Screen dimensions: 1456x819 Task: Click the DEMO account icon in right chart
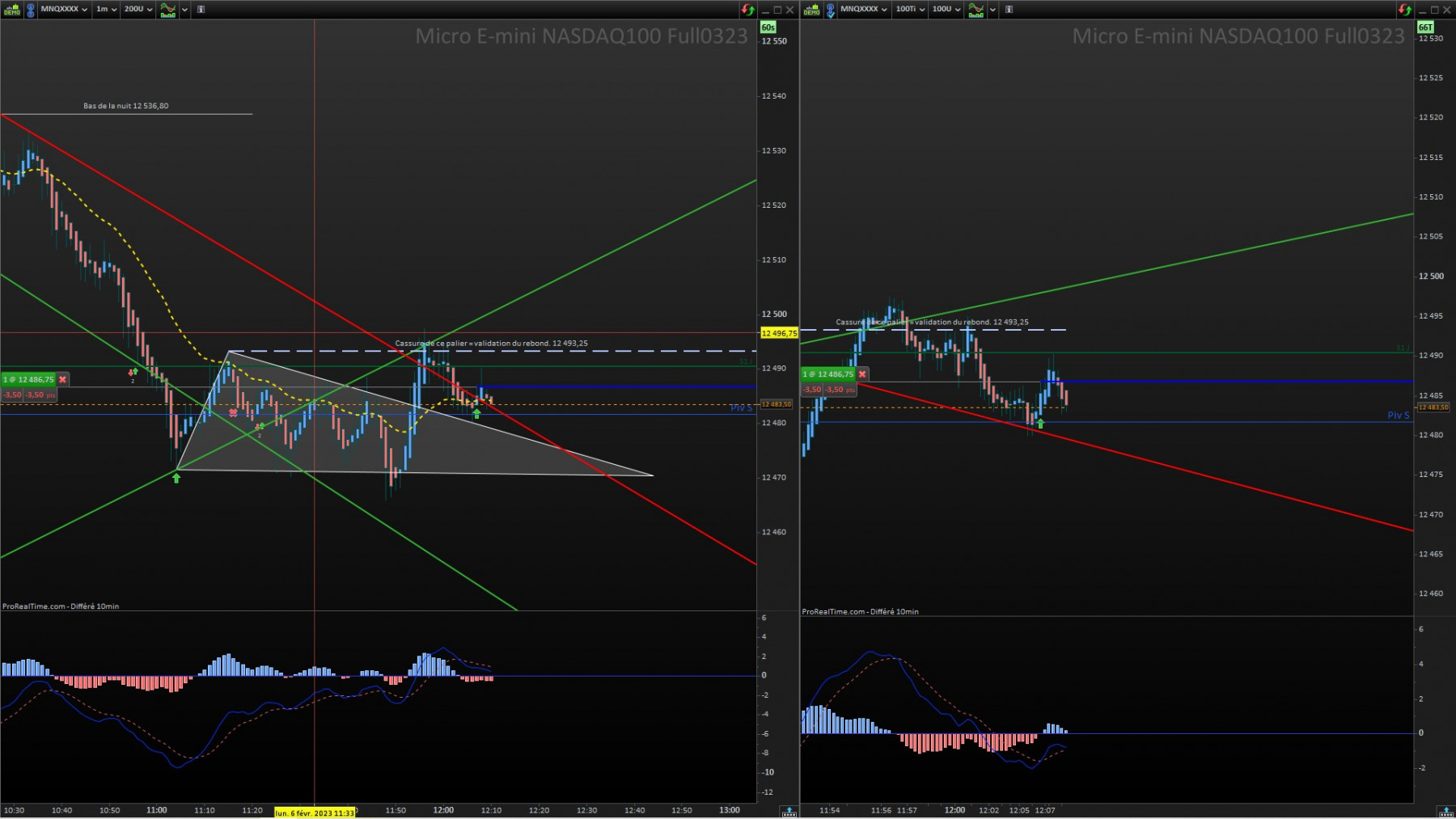[x=811, y=10]
